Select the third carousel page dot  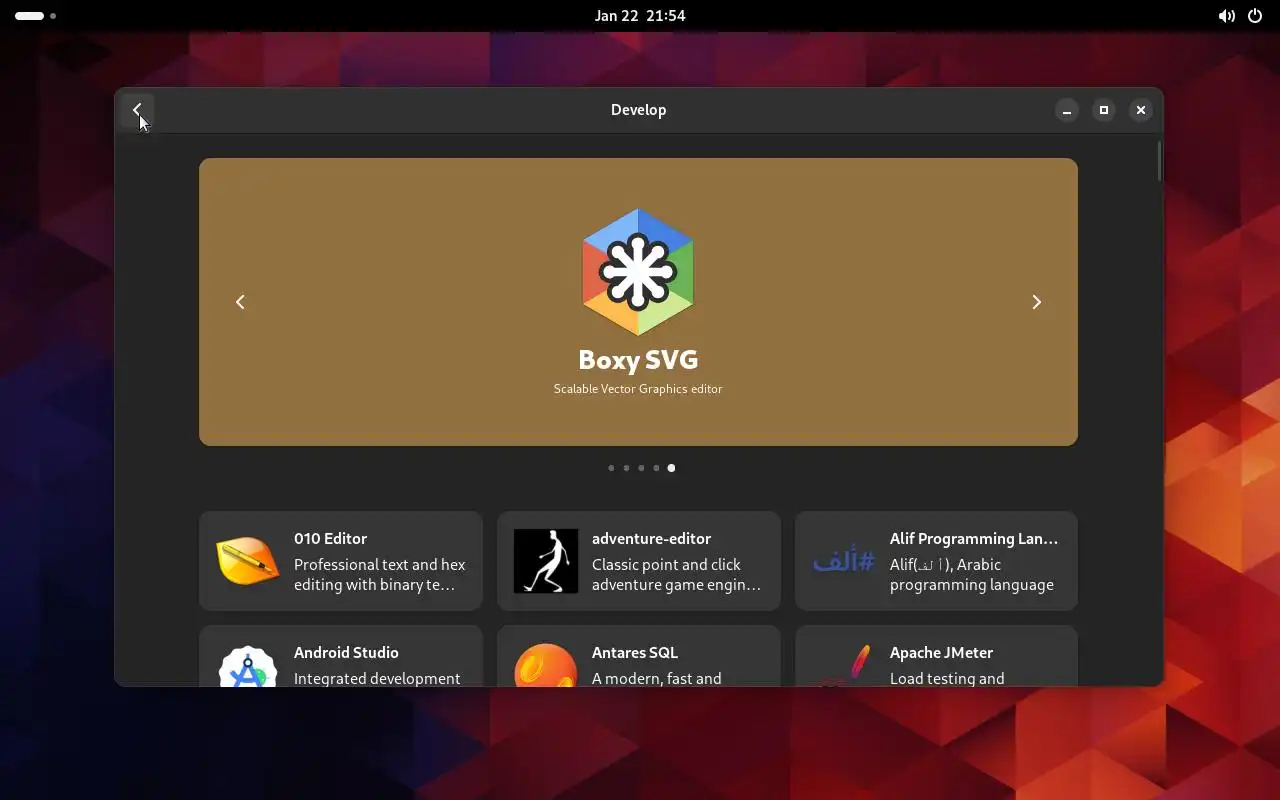(x=641, y=468)
